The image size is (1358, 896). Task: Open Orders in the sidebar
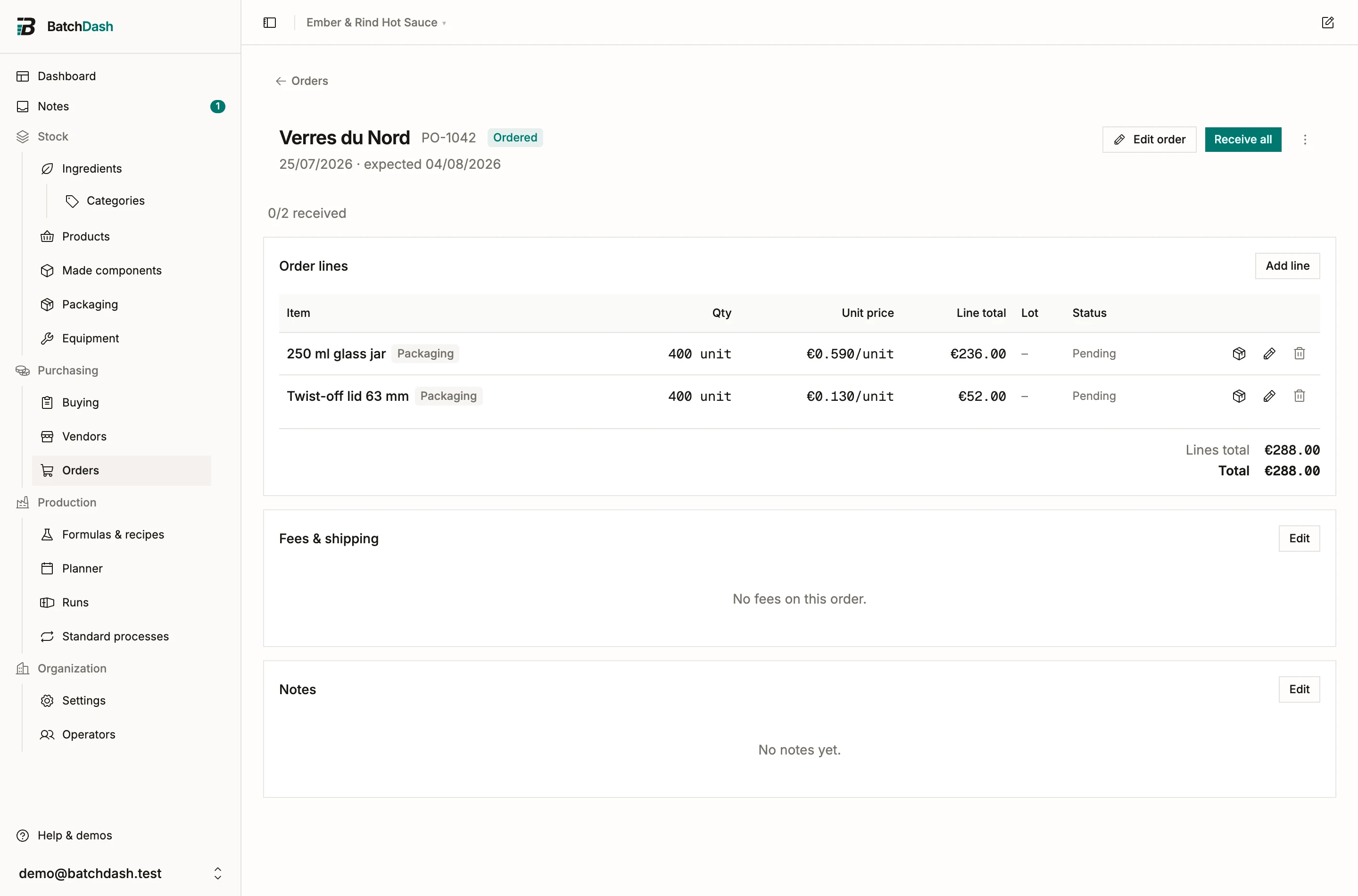click(122, 470)
